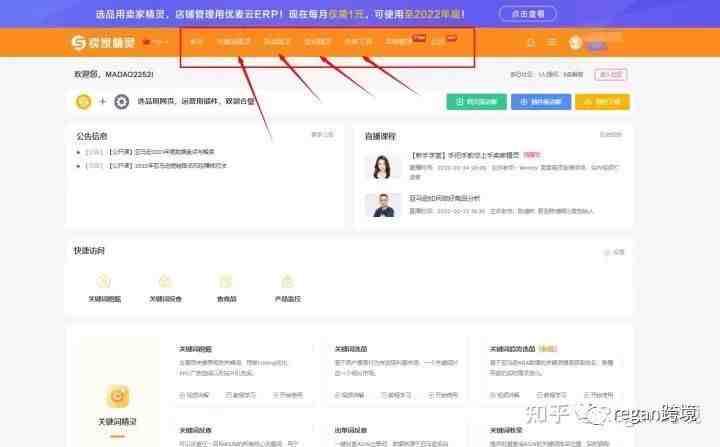Click the middle tutorial link in the 关键词挖掘 card
This screenshot has height=447, width=720.
click(x=241, y=395)
